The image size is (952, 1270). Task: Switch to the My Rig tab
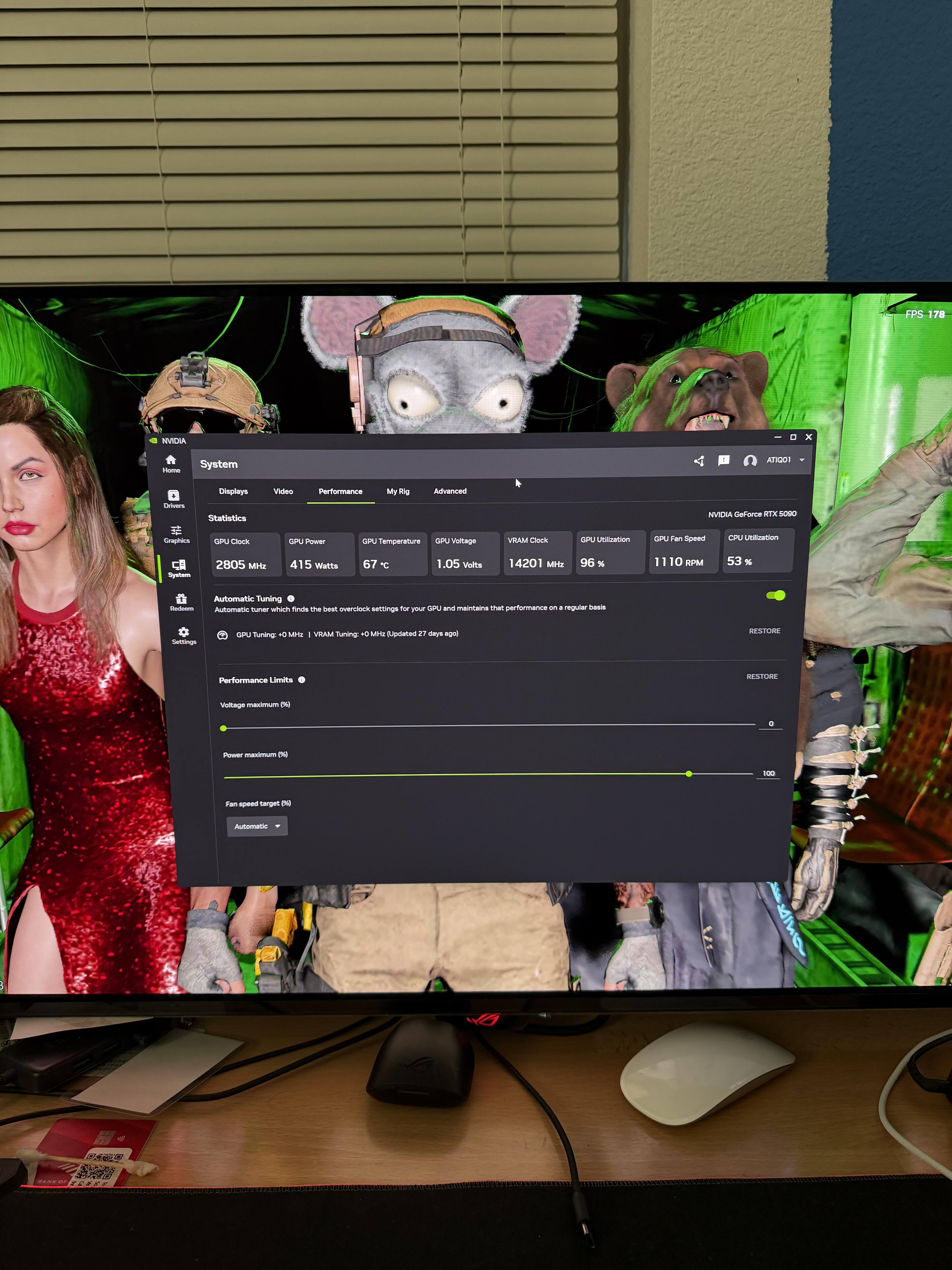coord(398,491)
